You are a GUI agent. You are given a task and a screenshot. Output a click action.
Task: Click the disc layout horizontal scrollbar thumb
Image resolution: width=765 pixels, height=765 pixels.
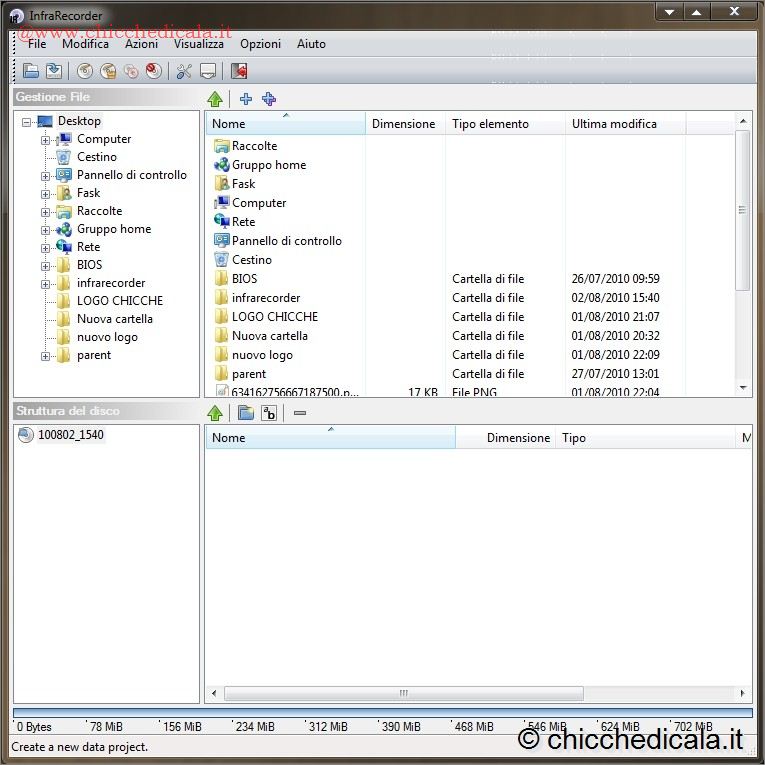coord(403,693)
